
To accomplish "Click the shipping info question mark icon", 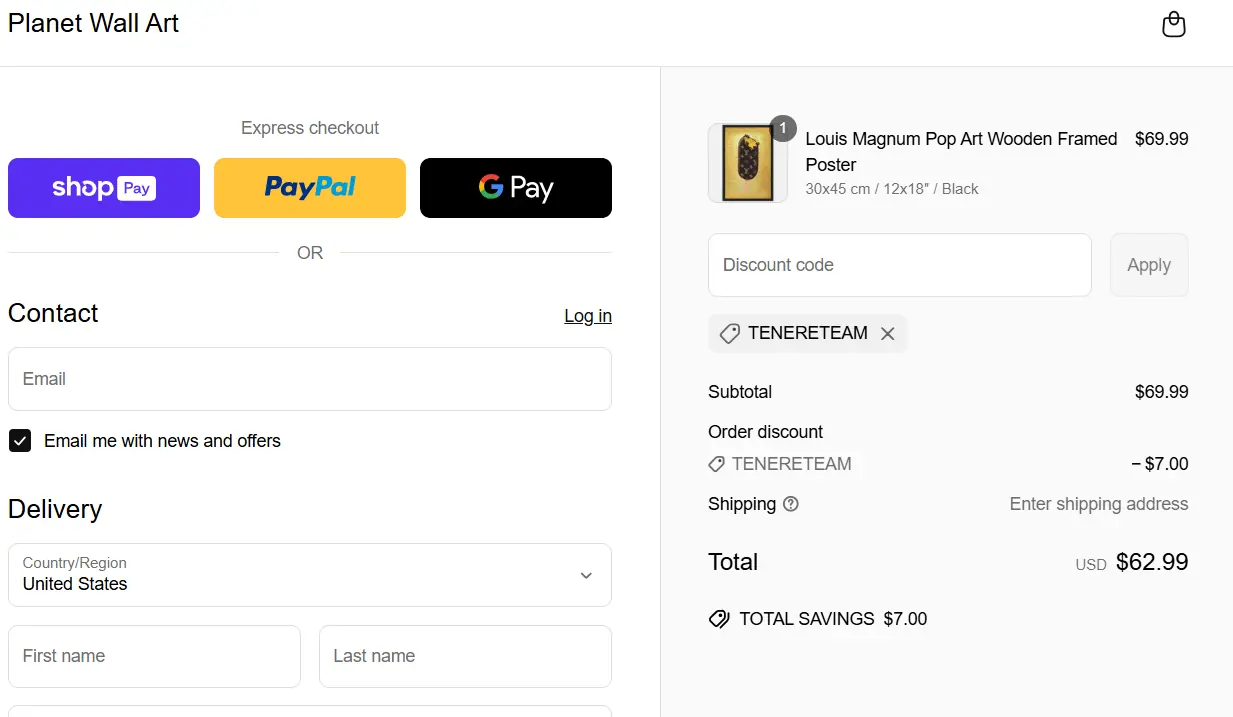I will pos(791,504).
